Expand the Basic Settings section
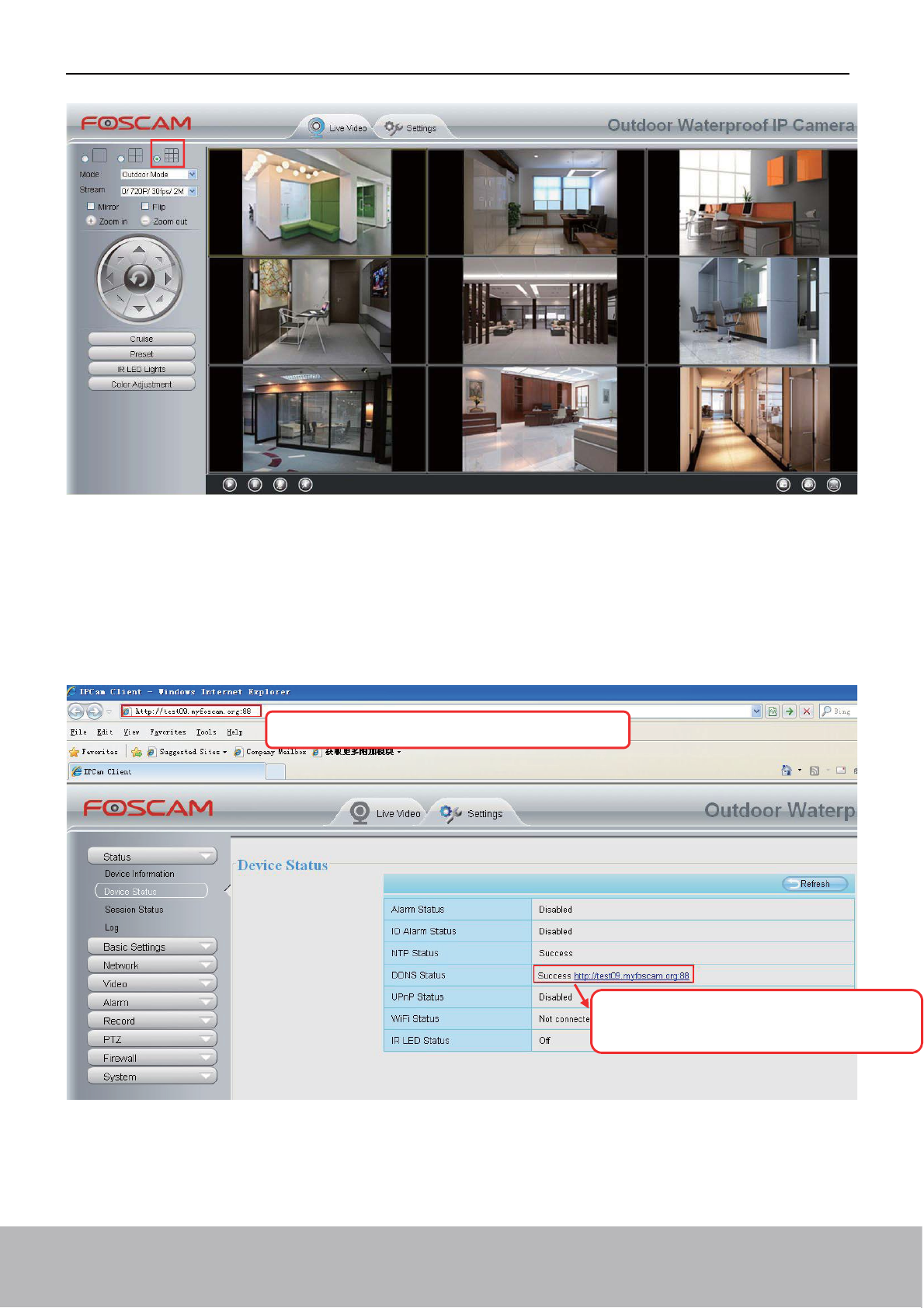The image size is (924, 1308). [152, 946]
